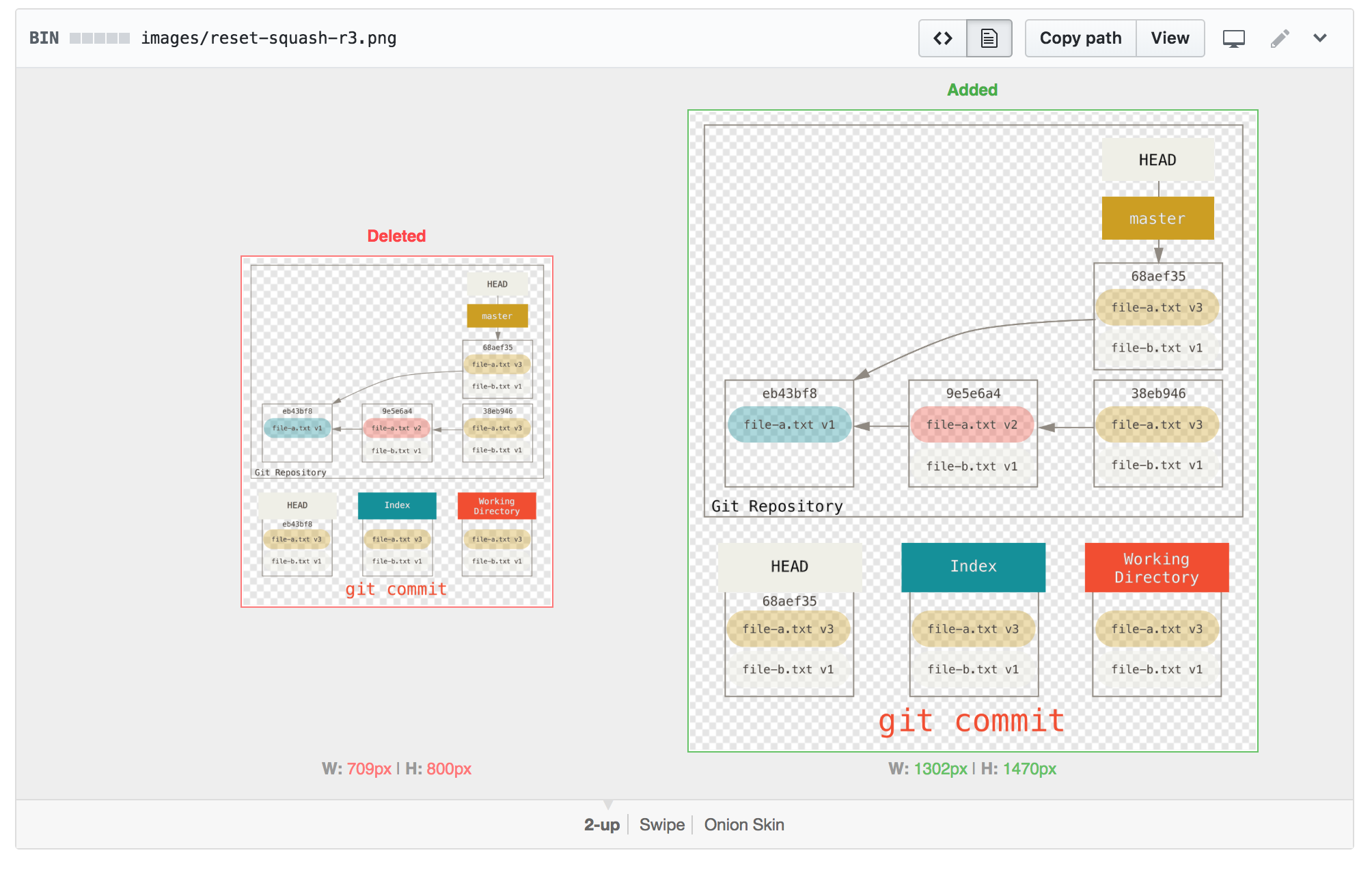Click the diffstat color blocks
1372x870 pixels.
100,38
